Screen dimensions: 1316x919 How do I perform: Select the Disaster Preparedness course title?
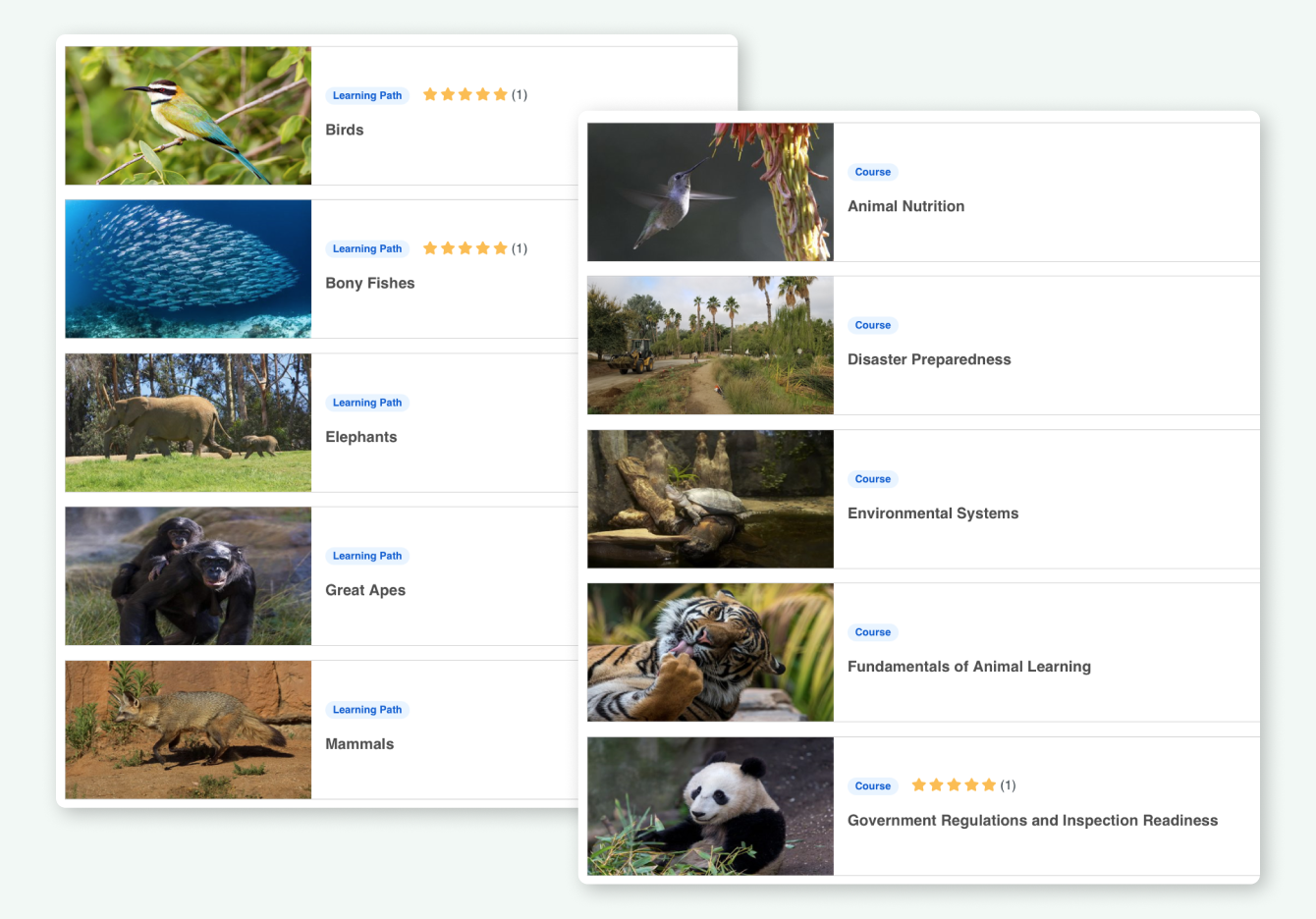point(929,359)
